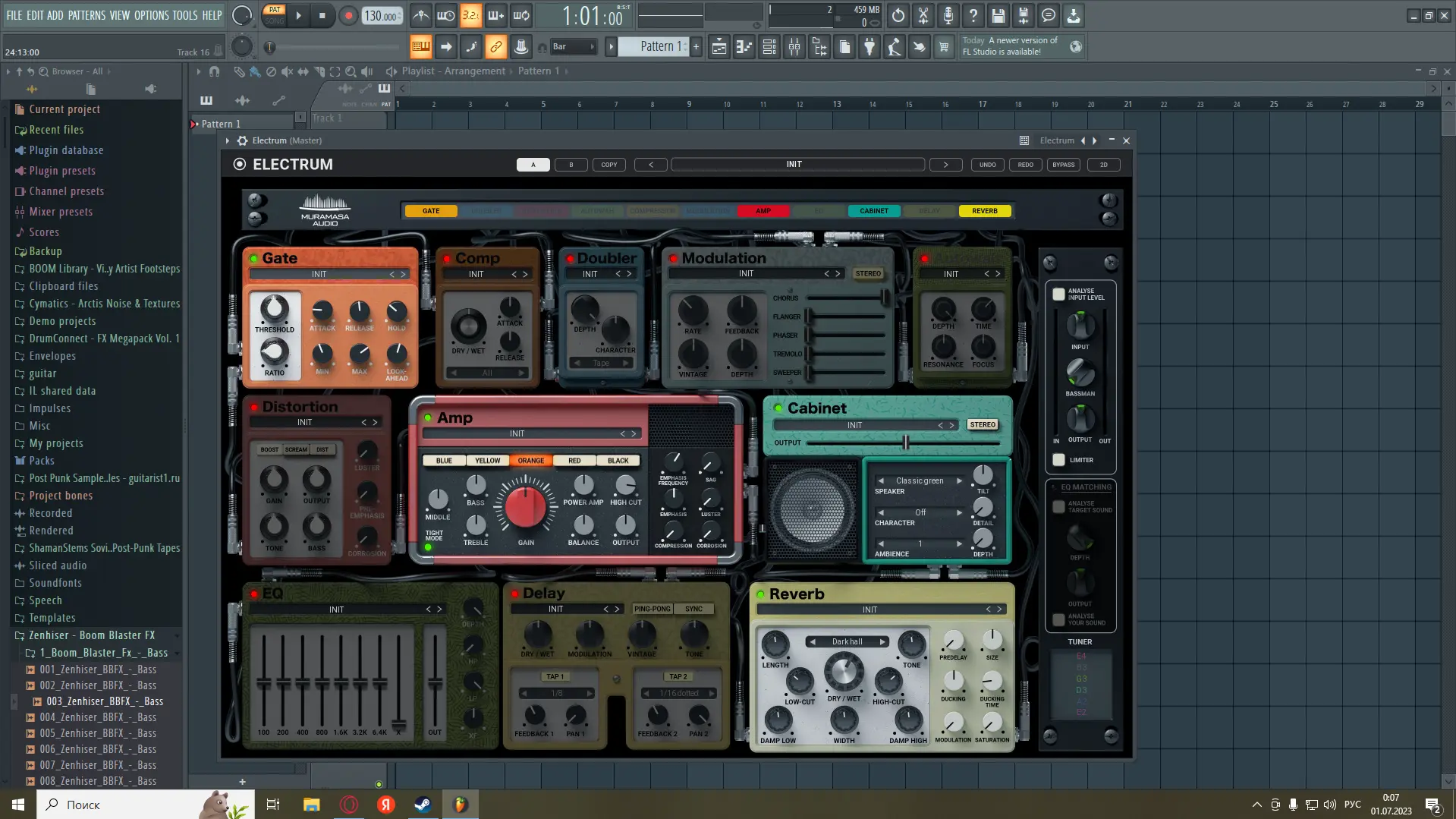Select the mute tool in Playlist
1456x819 pixels.
pyautogui.click(x=287, y=71)
